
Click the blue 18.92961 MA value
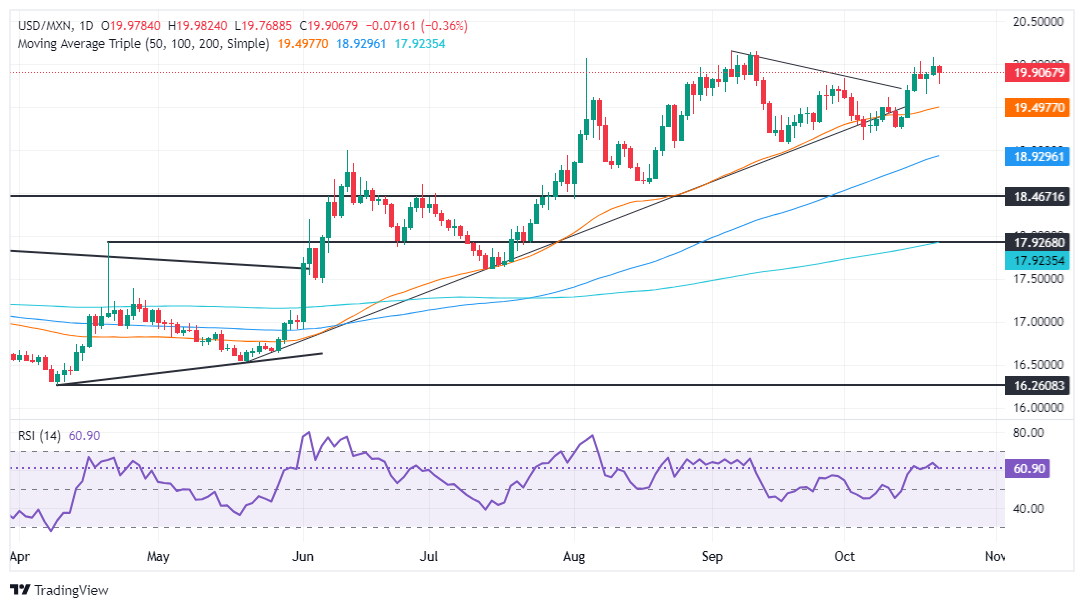pyautogui.click(x=361, y=44)
